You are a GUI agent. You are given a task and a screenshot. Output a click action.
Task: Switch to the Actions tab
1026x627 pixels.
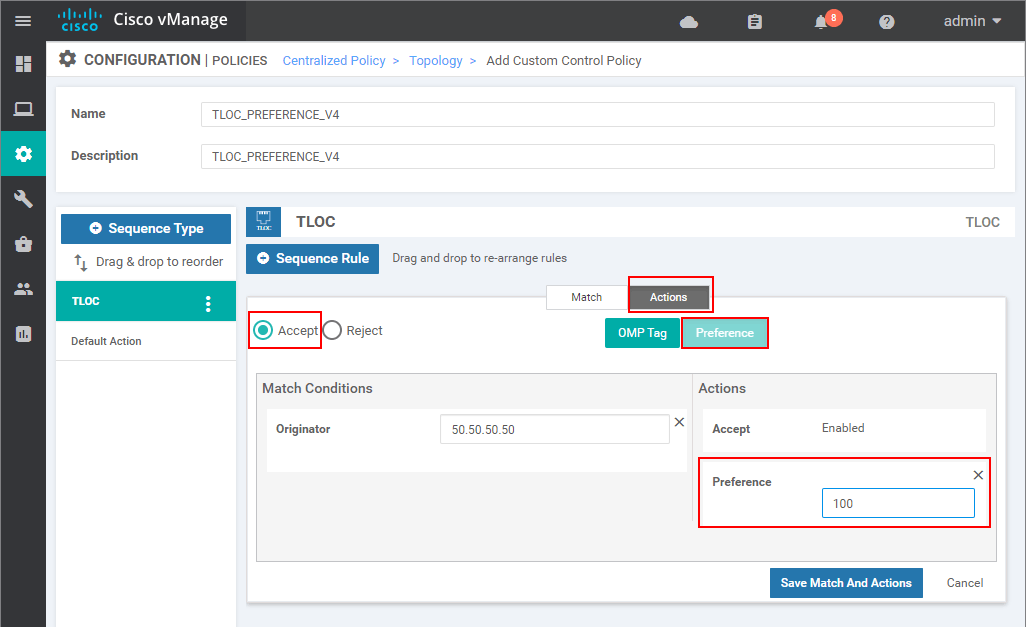pos(668,297)
